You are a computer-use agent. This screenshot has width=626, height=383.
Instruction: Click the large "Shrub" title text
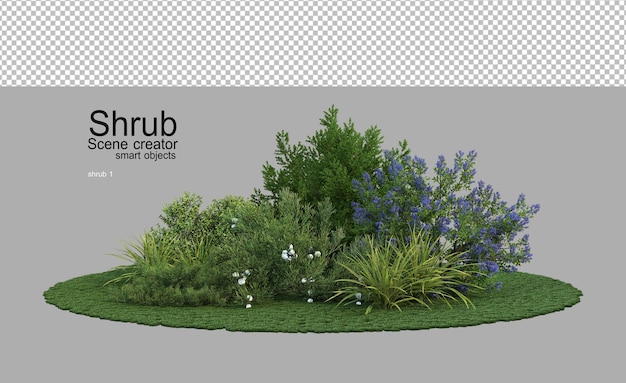(x=133, y=123)
